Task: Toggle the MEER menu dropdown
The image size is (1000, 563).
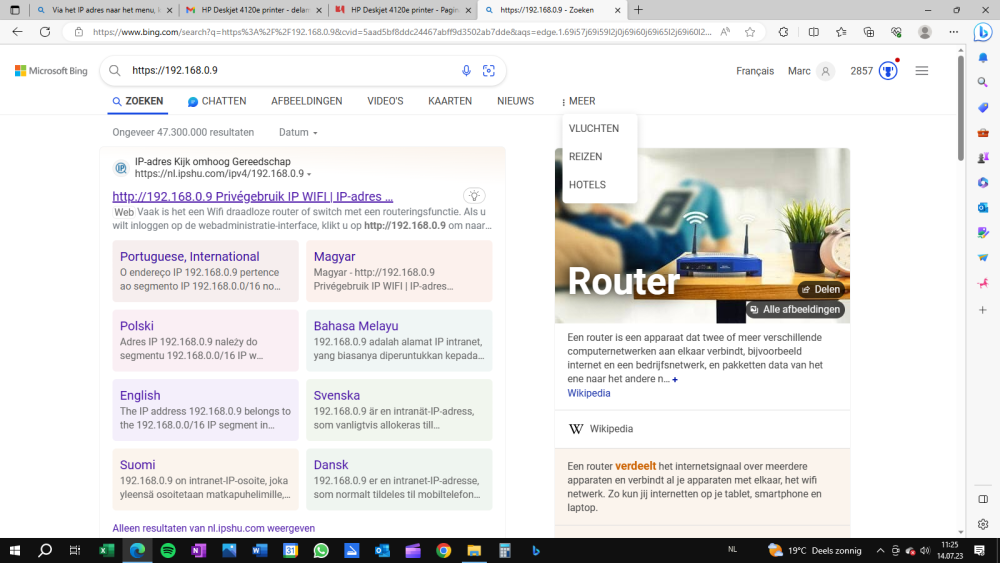Action: click(x=578, y=101)
